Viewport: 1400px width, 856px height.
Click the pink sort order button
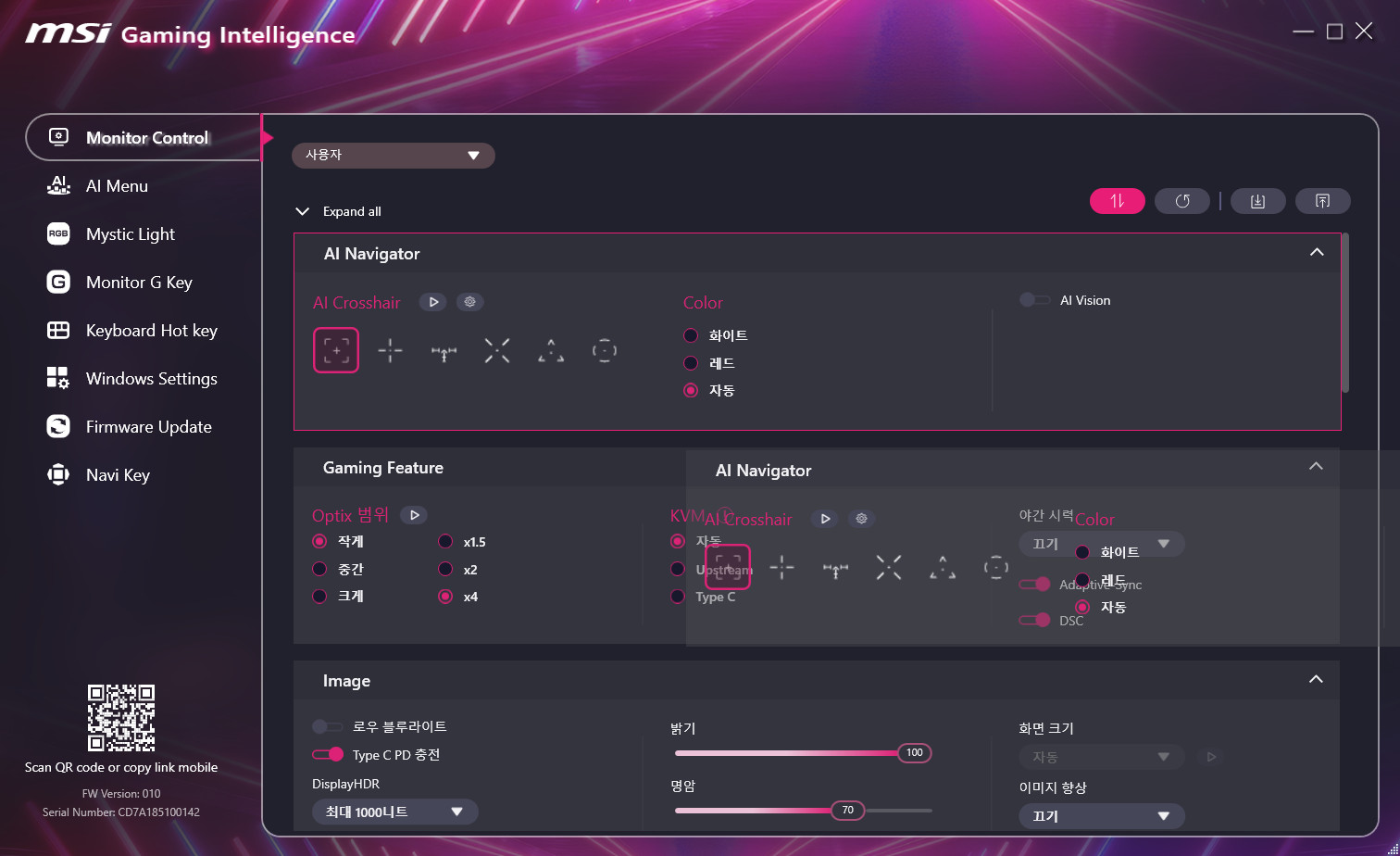pyautogui.click(x=1117, y=201)
